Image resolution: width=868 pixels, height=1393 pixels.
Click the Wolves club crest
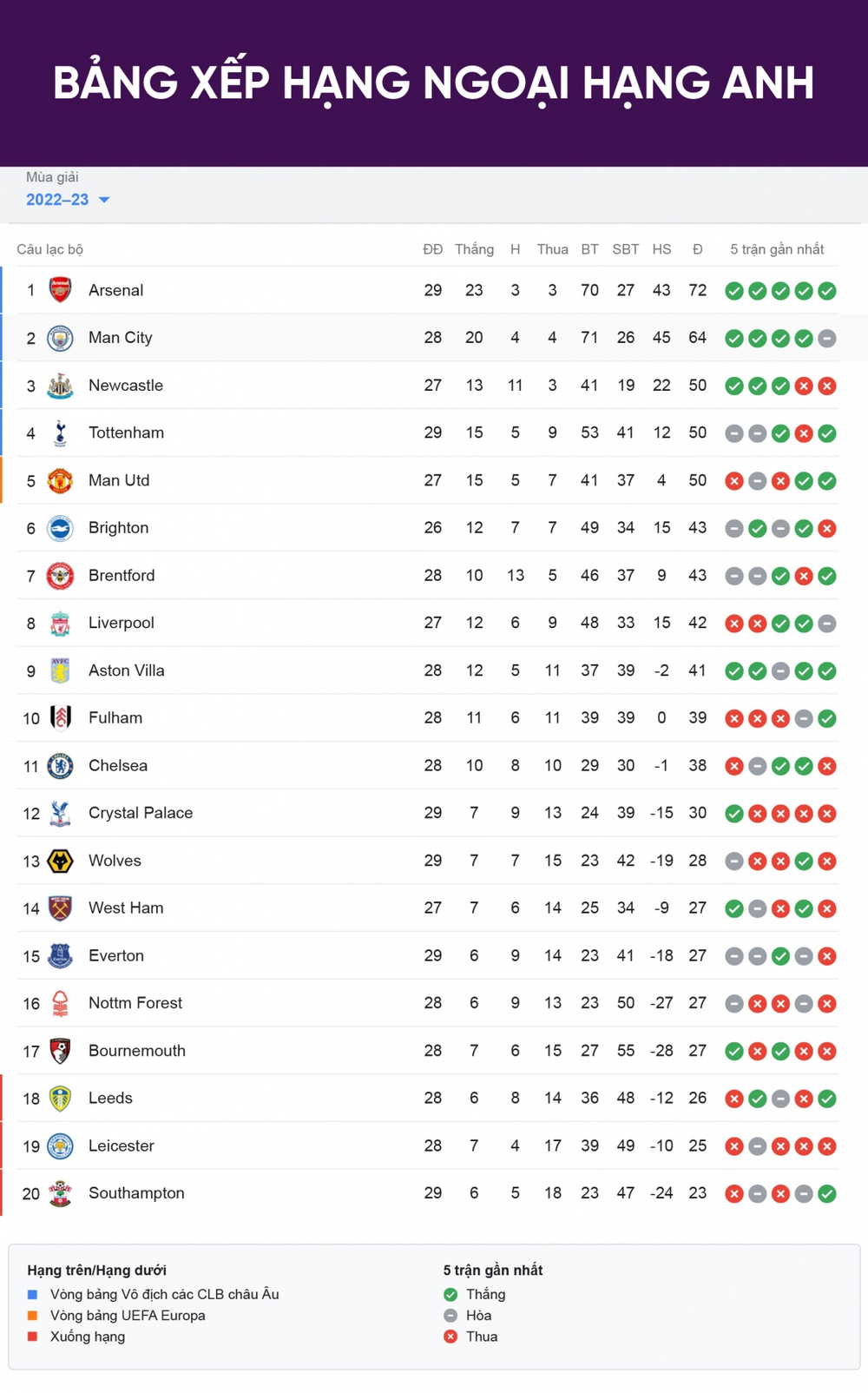click(60, 861)
